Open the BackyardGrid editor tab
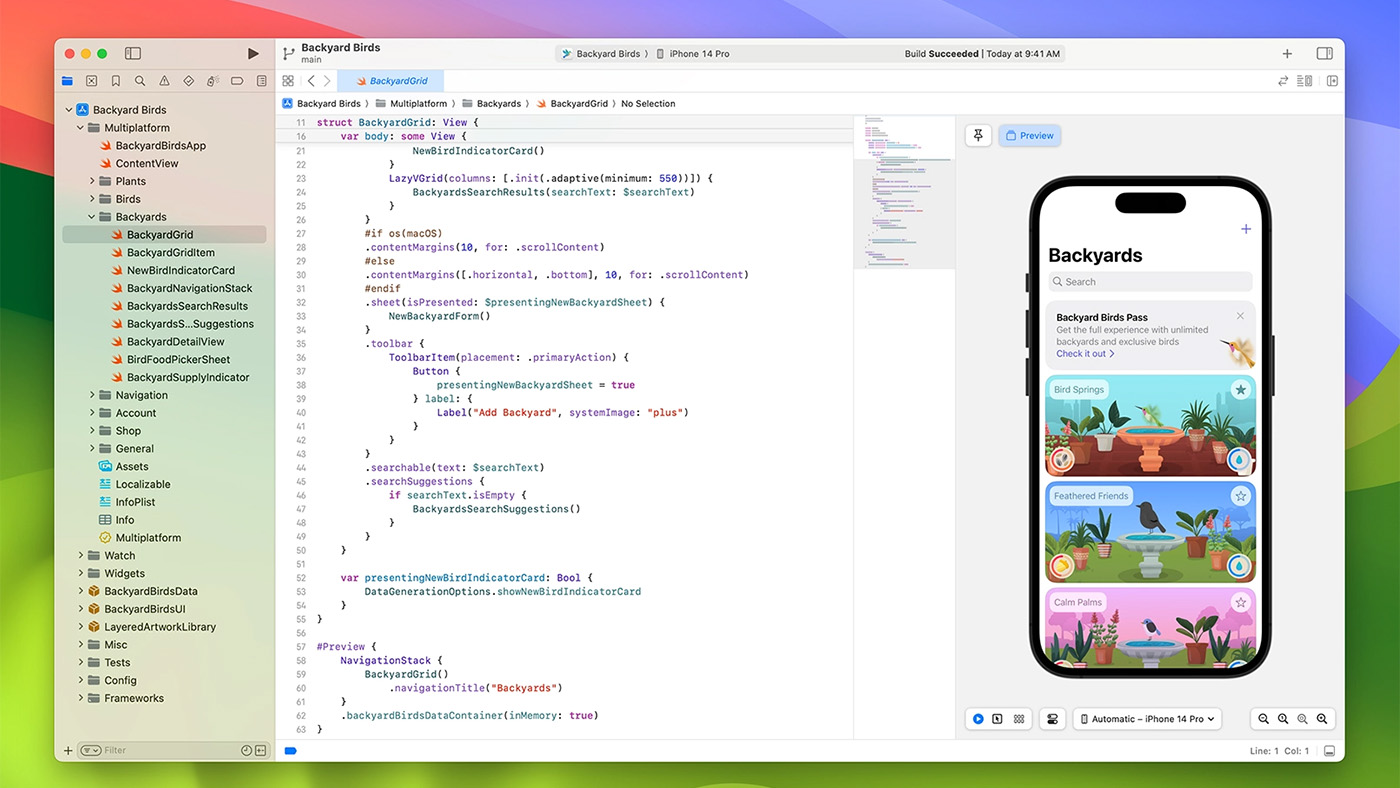 pos(390,81)
